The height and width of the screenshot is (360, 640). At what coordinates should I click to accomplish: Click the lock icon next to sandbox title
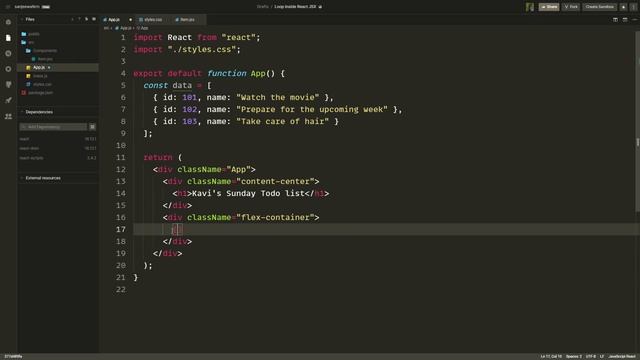pyautogui.click(x=320, y=7)
